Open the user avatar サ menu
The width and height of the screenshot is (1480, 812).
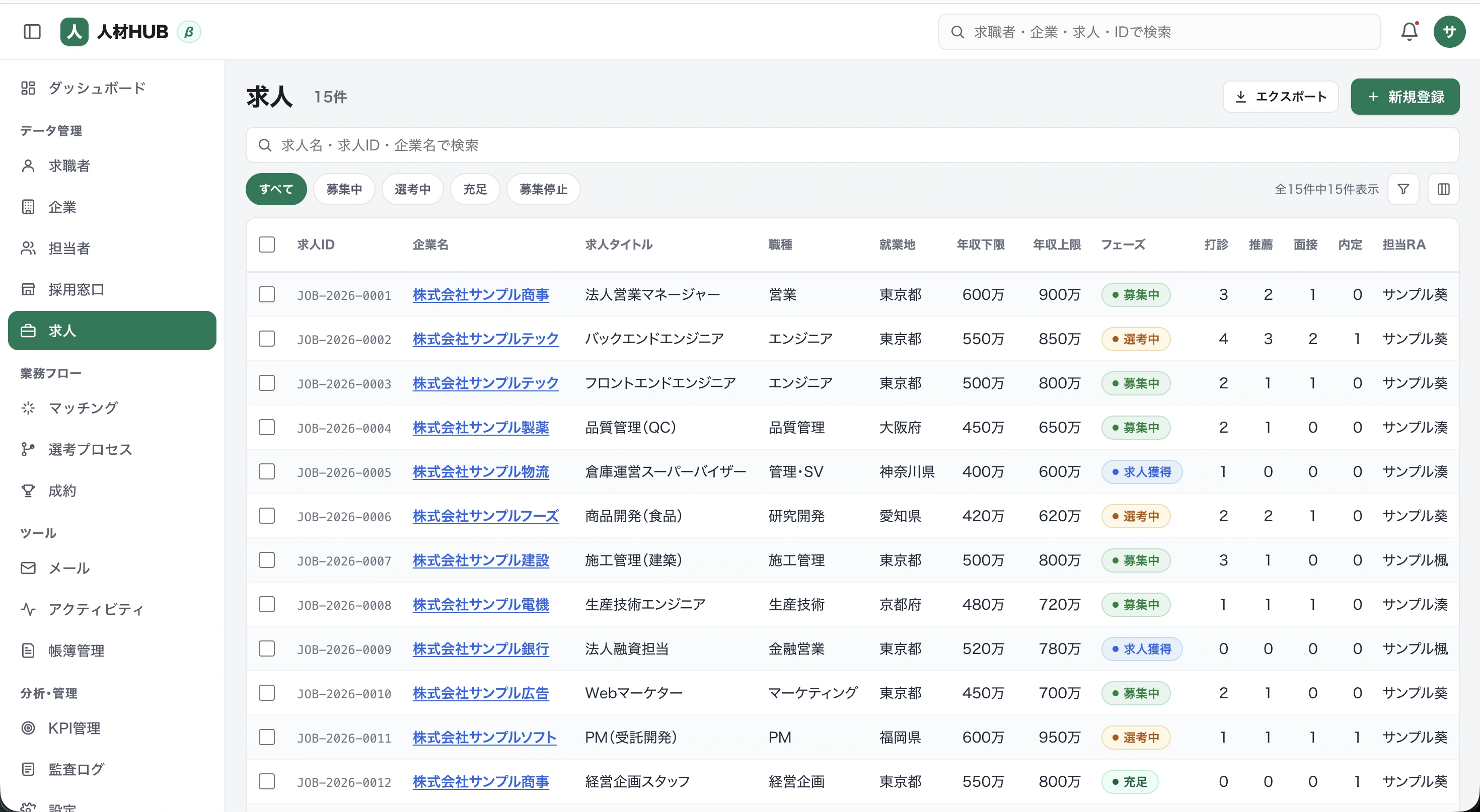[x=1449, y=32]
